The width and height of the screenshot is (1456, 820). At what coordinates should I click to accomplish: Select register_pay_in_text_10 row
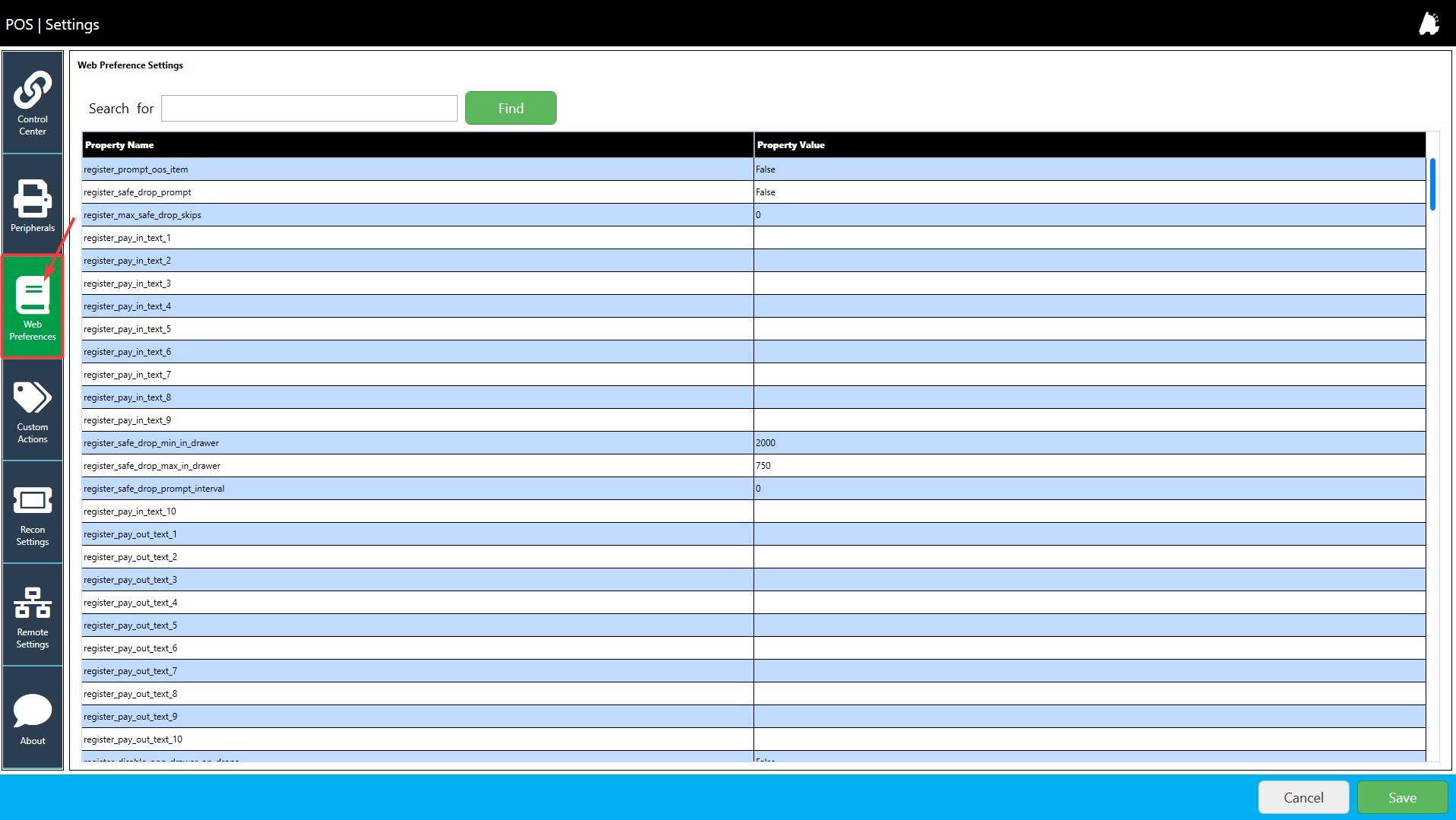(x=753, y=511)
